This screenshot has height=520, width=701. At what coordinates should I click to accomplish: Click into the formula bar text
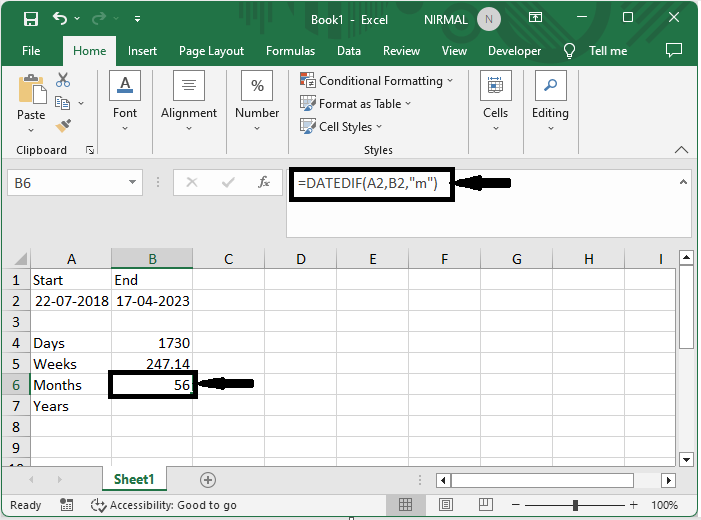[367, 183]
